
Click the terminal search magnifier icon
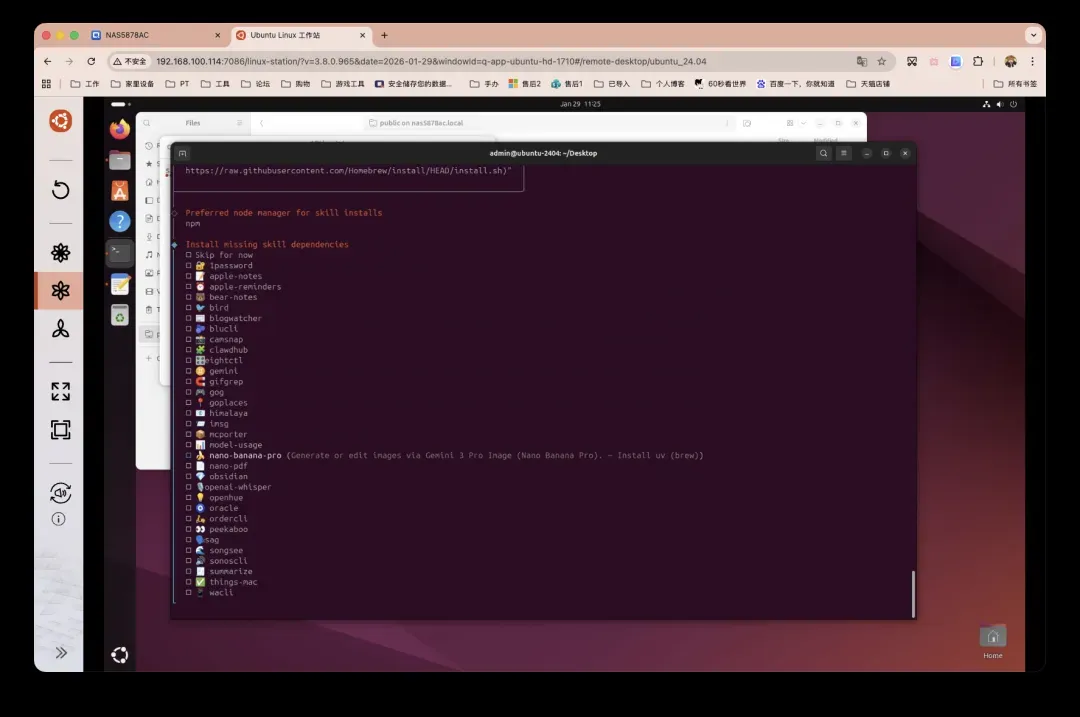click(823, 153)
